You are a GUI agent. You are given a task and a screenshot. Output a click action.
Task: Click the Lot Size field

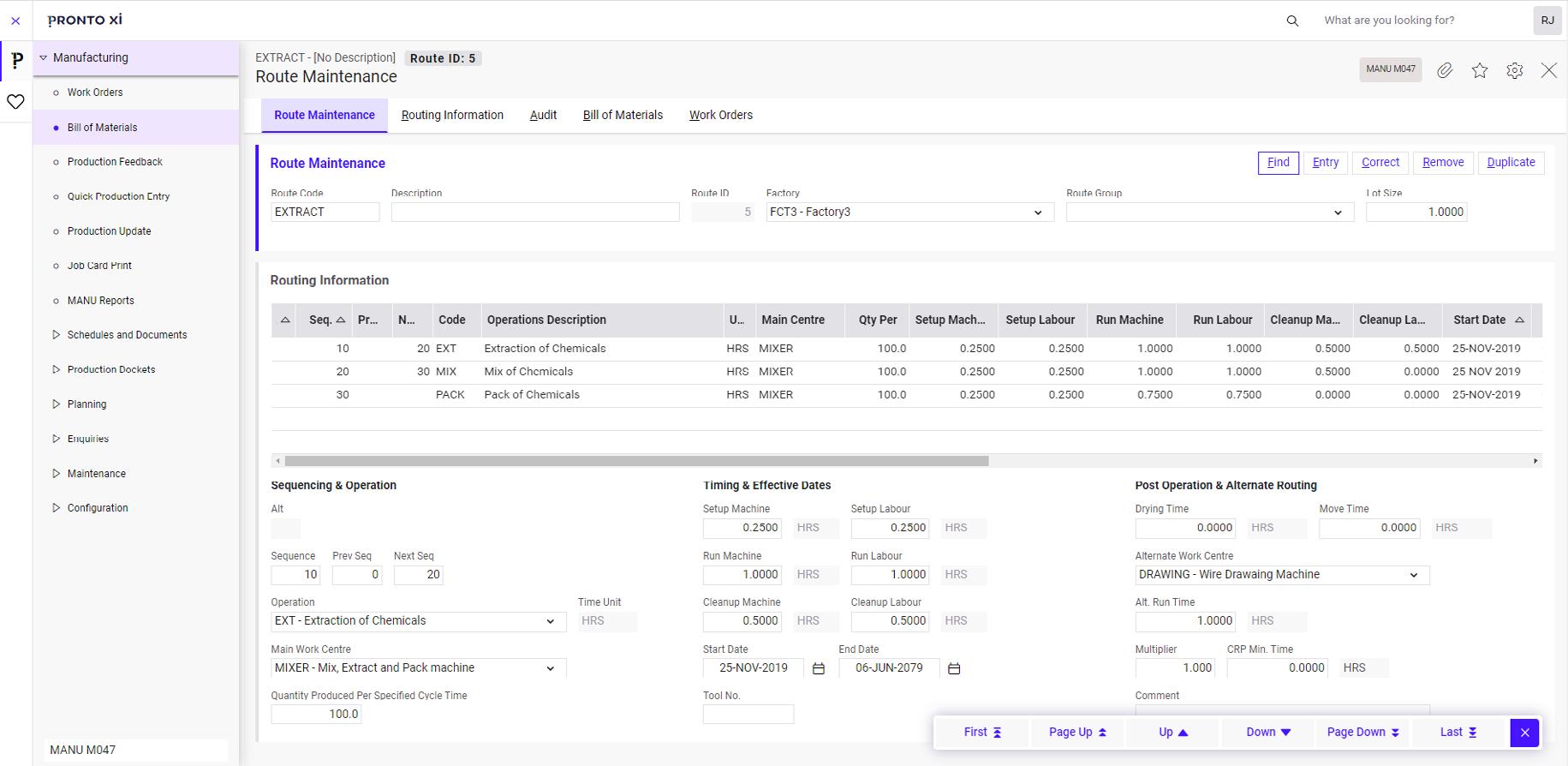[1416, 212]
